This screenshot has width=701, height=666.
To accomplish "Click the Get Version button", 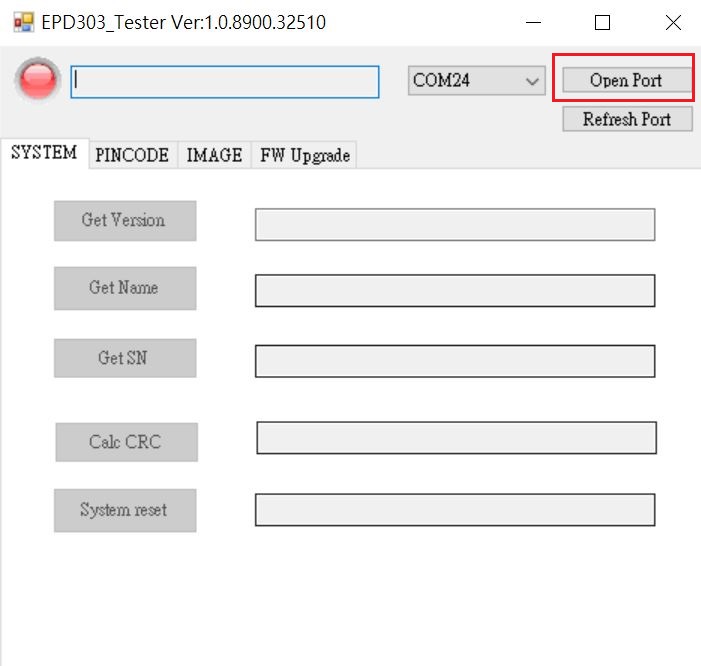I will click(x=124, y=221).
